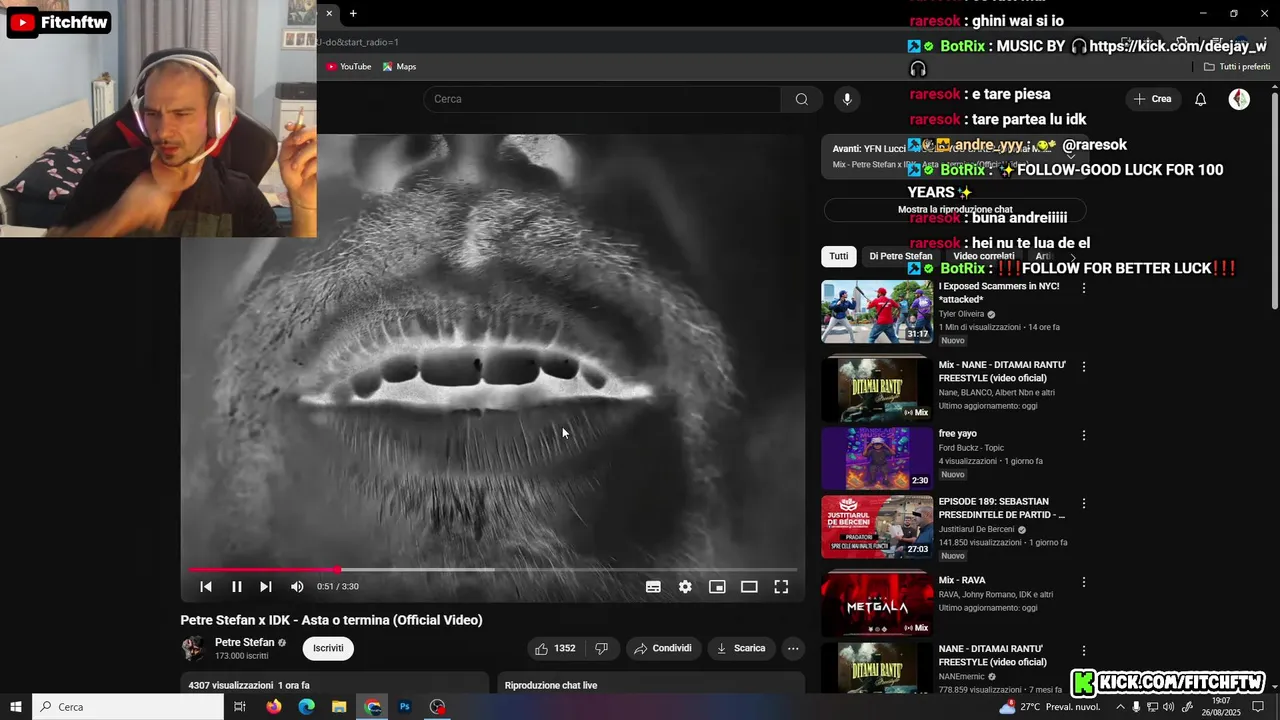This screenshot has width=1280, height=720.
Task: Open the YouTube bookmark
Action: tap(348, 67)
